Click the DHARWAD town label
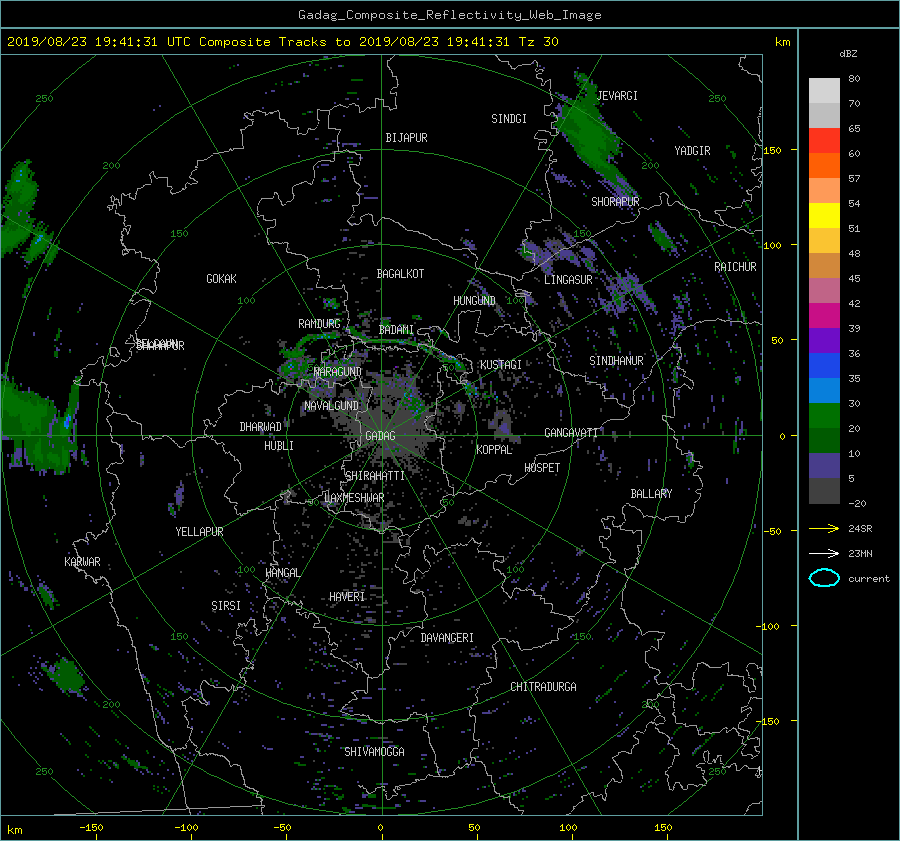This screenshot has width=900, height=841. click(x=260, y=427)
